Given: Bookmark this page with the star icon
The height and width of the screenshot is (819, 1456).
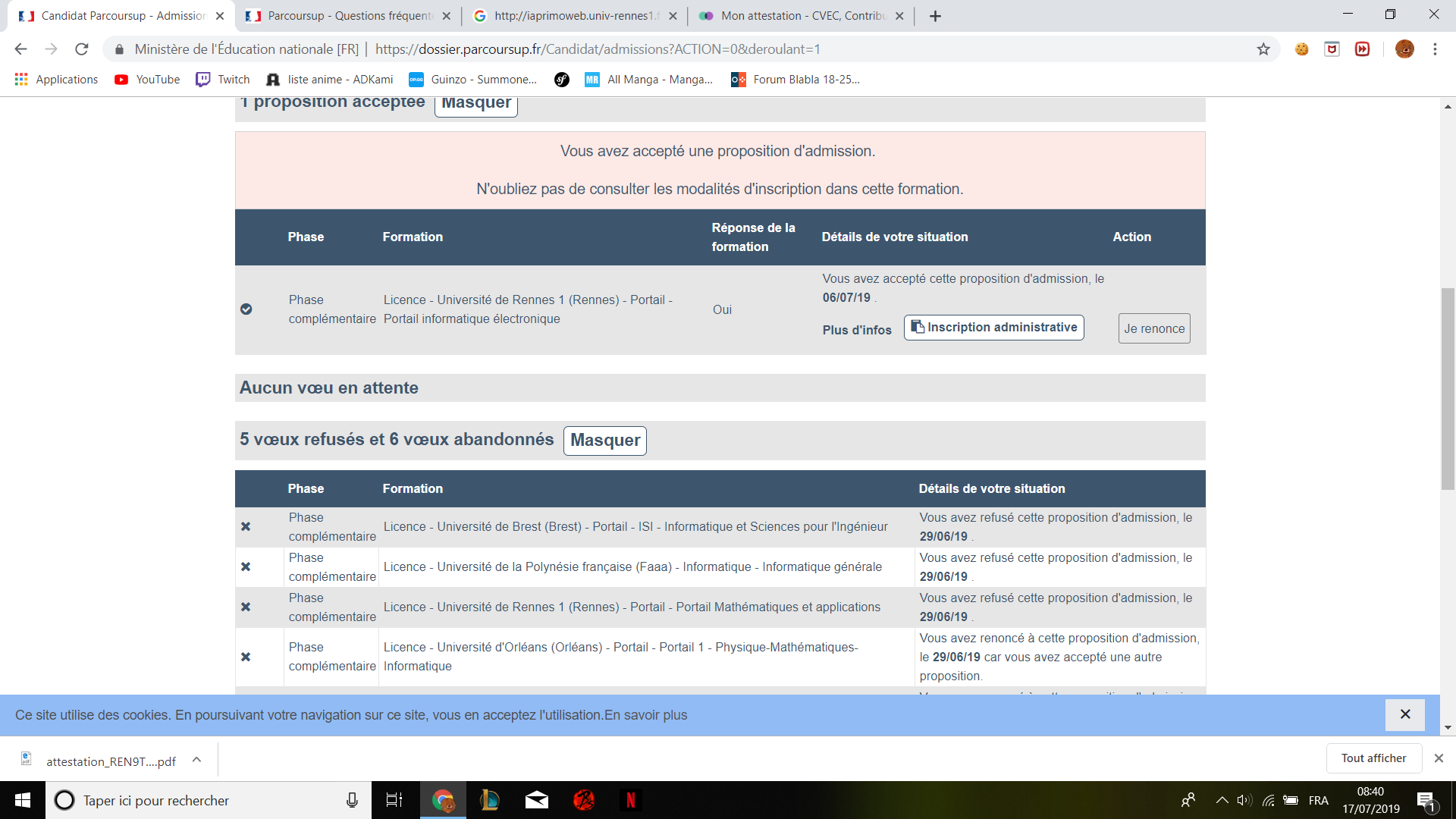Looking at the screenshot, I should tap(1263, 49).
